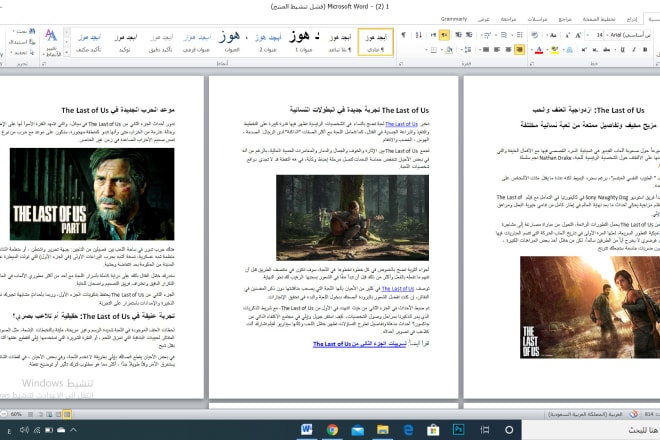The height and width of the screenshot is (440, 660).
Task: Click the Sort A-Z icon
Action: [418, 35]
